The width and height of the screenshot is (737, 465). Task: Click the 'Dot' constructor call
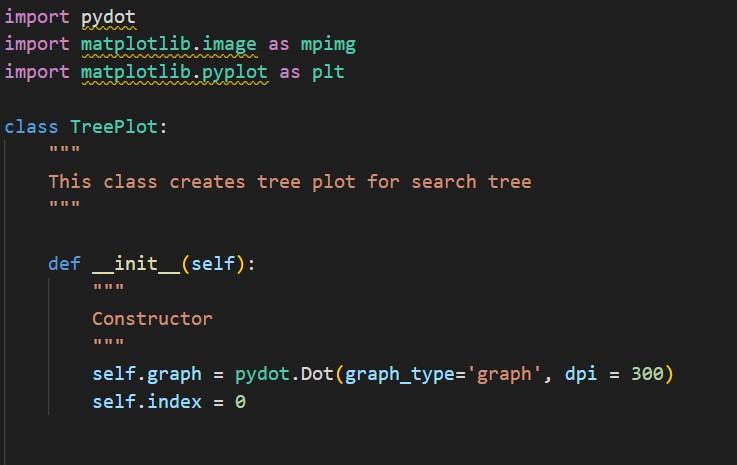[x=317, y=374]
